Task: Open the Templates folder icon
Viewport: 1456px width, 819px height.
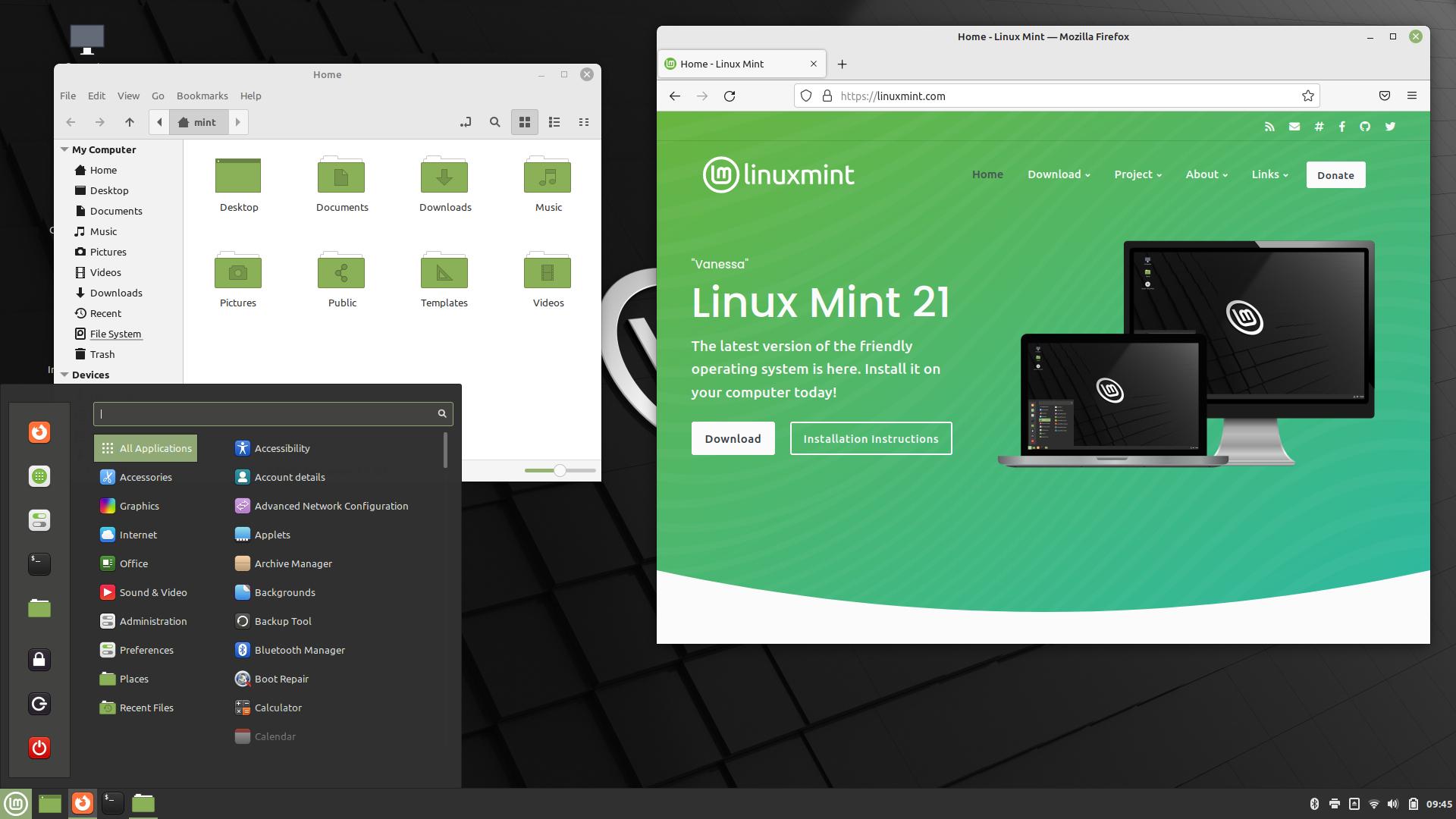Action: [444, 281]
